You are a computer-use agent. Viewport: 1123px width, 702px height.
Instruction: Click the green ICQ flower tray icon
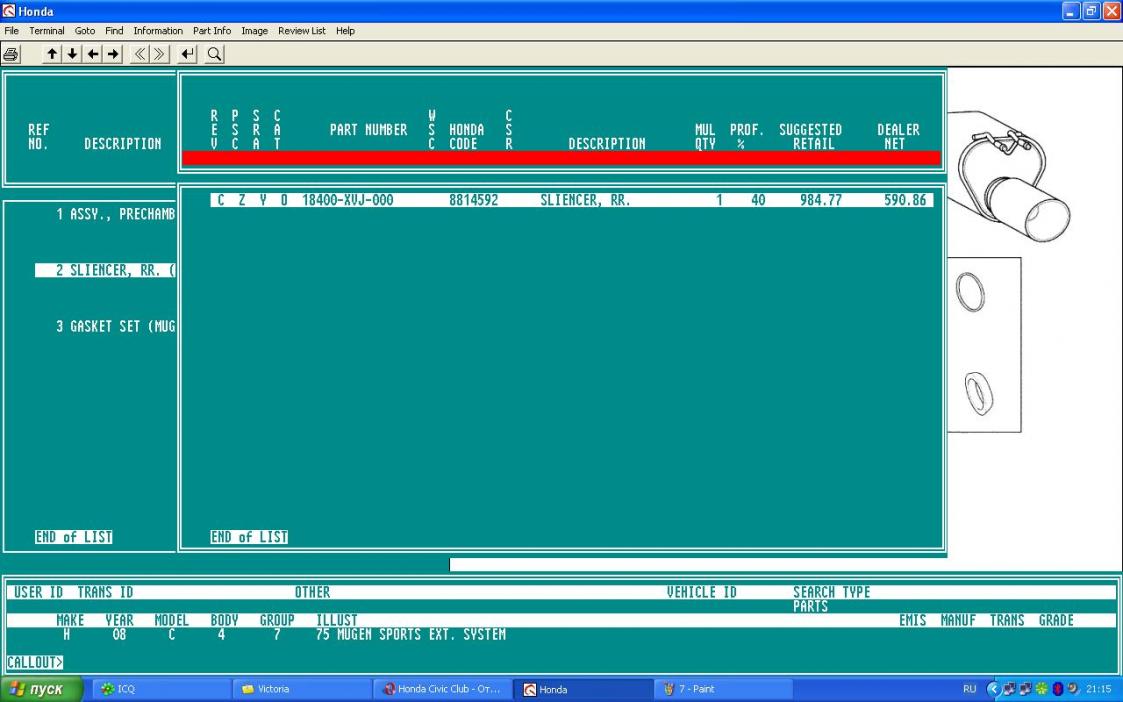(x=1041, y=689)
